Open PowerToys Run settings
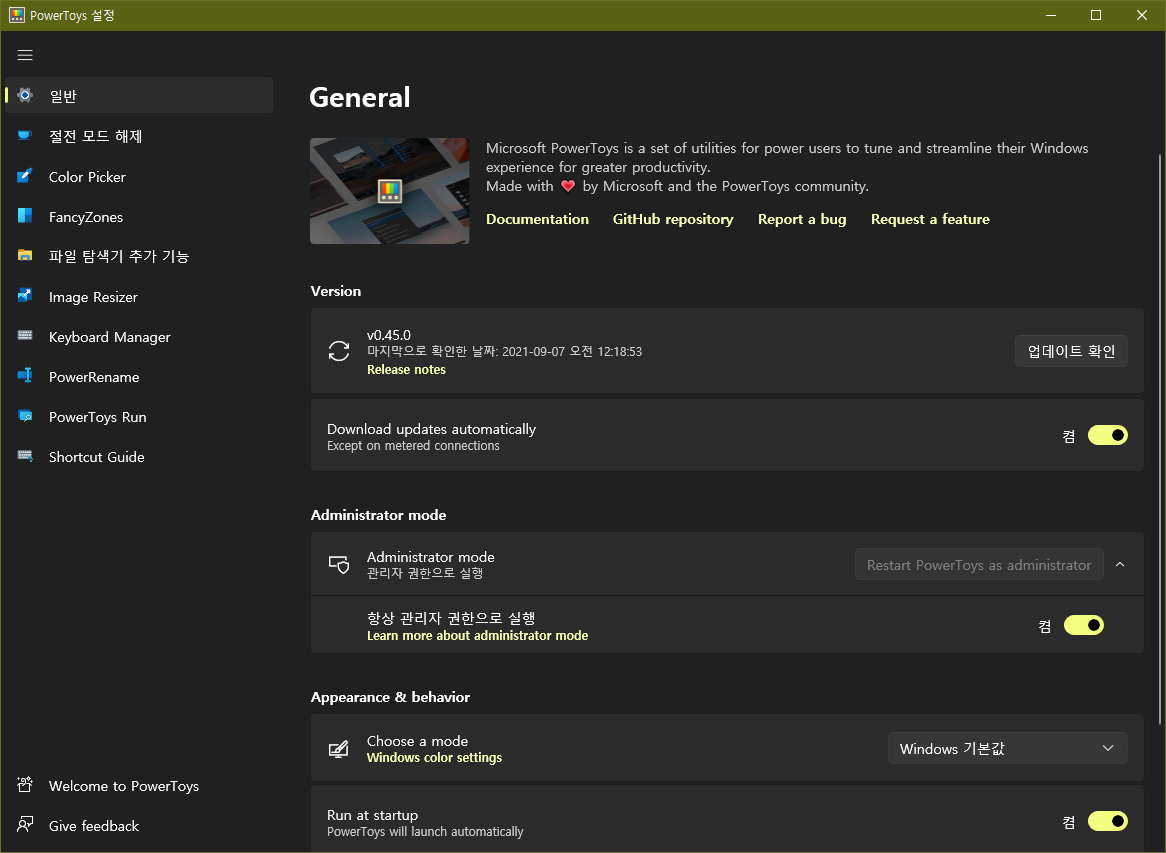The width and height of the screenshot is (1166, 853). 139,417
